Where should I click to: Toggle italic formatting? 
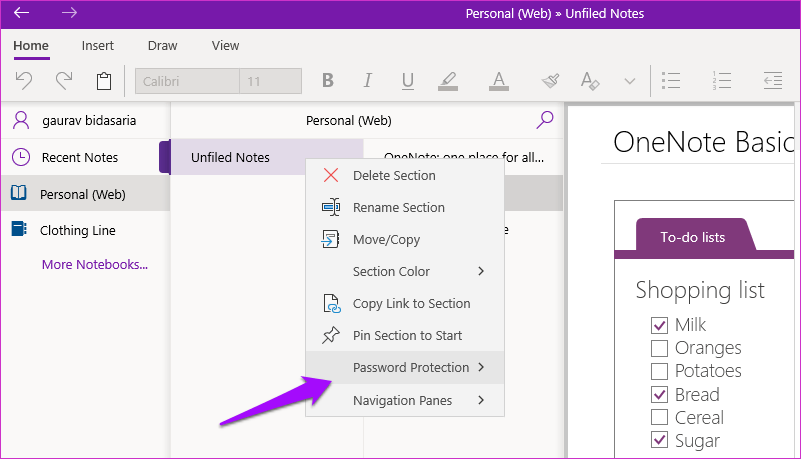367,81
